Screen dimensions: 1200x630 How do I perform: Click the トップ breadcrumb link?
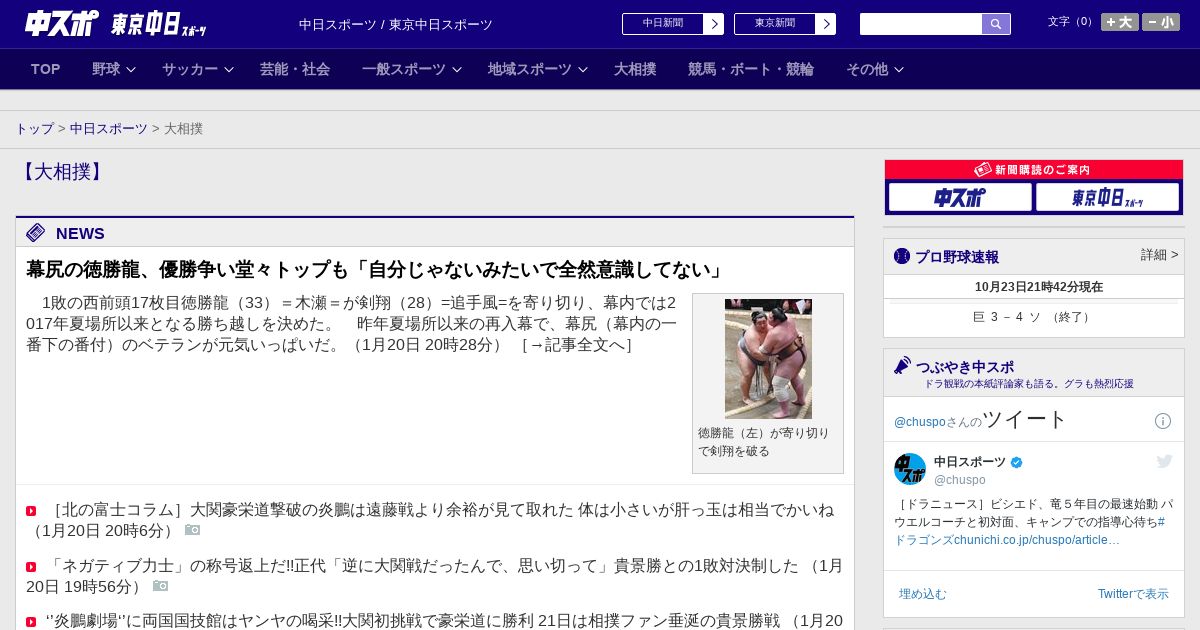34,129
